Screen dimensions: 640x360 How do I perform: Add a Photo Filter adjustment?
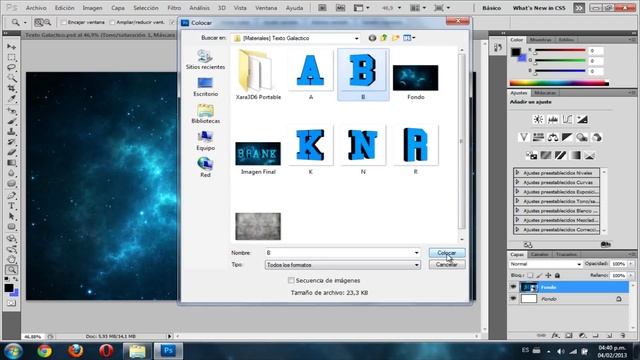[582, 137]
